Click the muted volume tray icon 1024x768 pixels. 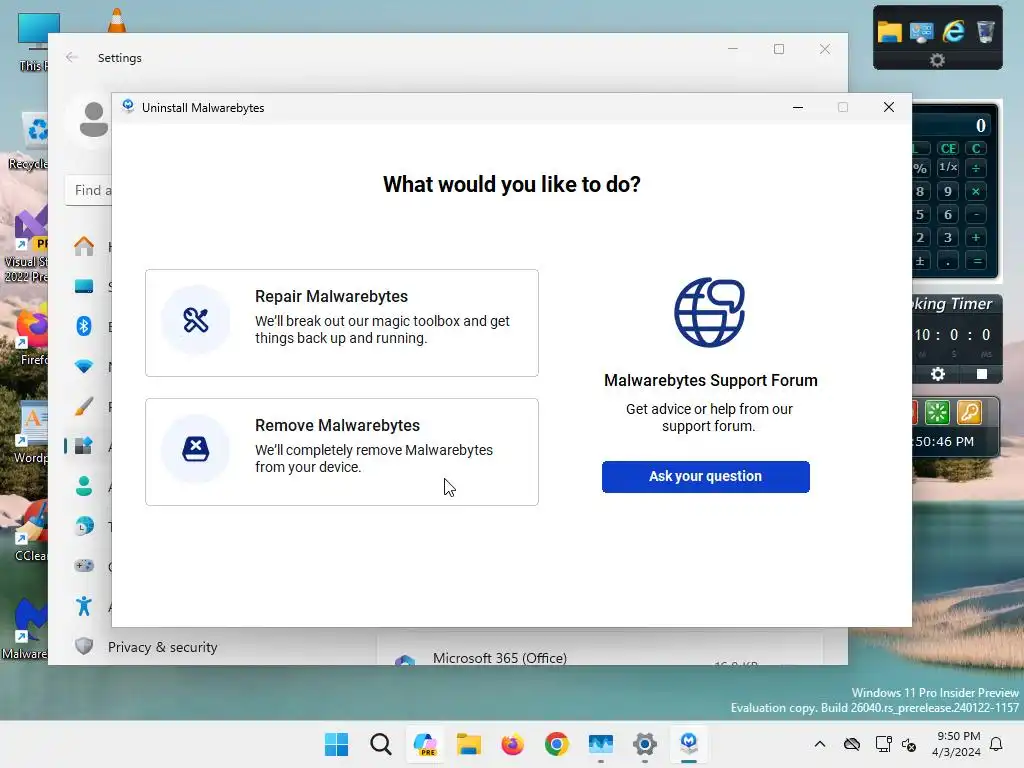click(908, 744)
